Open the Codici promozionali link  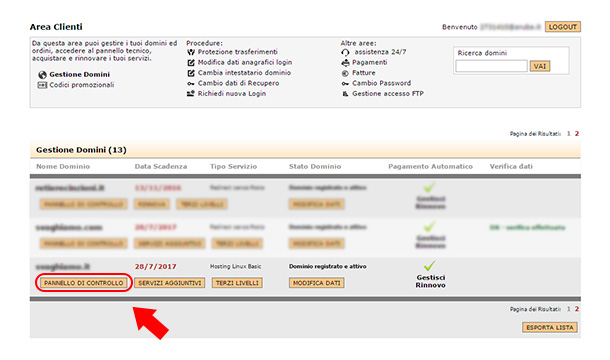82,85
